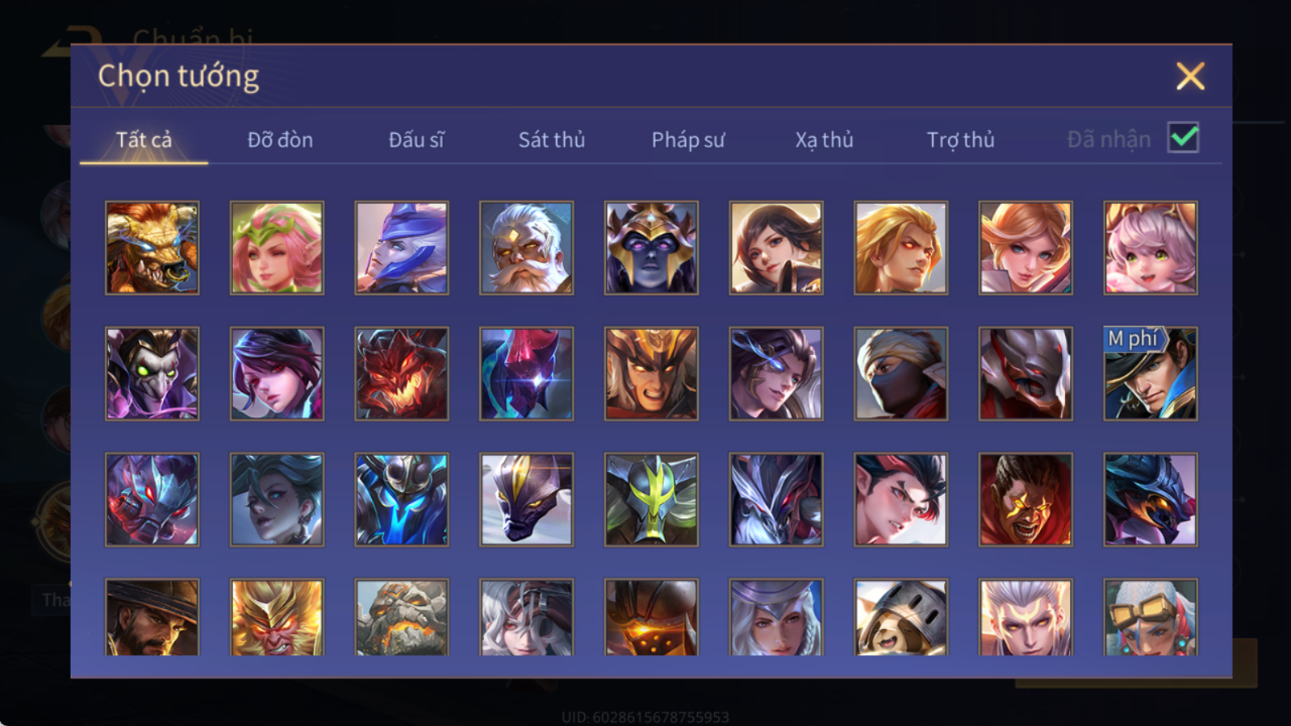Show heroes under Pháp sư tab
The image size is (1291, 726).
688,140
